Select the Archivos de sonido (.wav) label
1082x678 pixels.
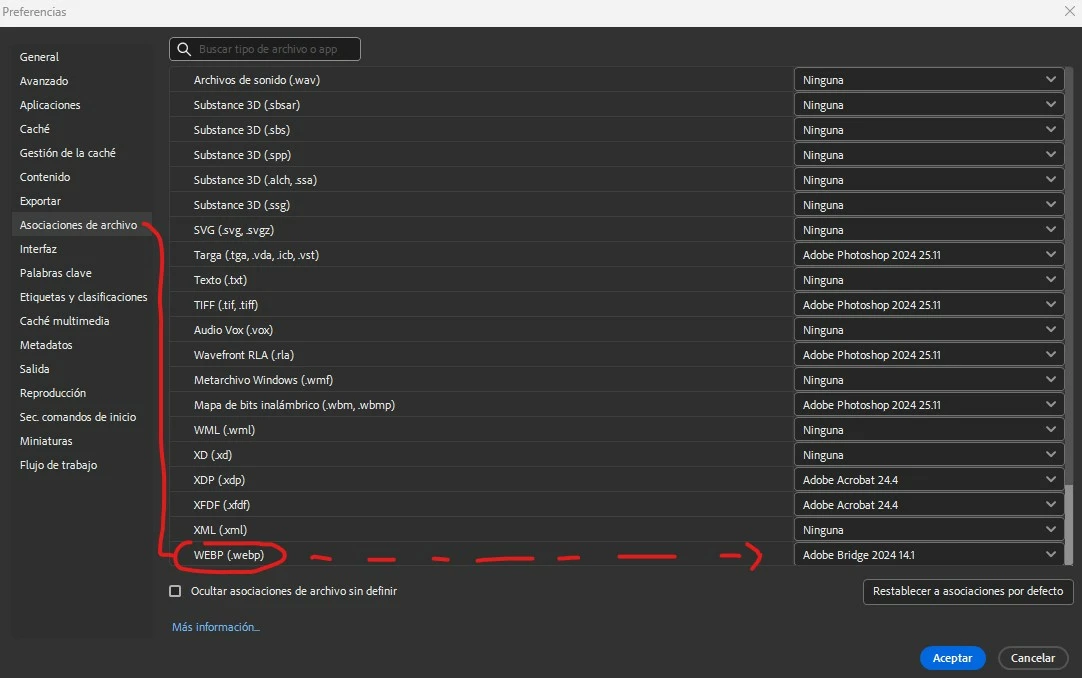(x=257, y=80)
